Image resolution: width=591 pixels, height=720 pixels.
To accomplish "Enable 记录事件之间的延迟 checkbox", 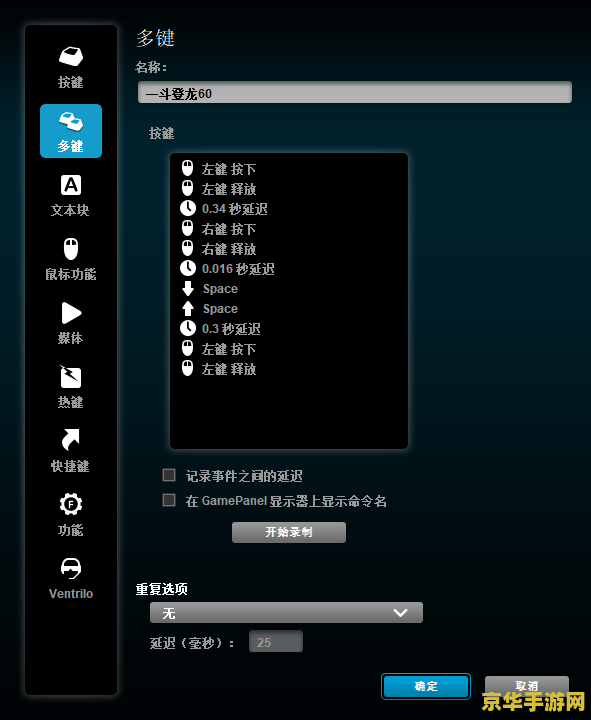I will tap(169, 475).
